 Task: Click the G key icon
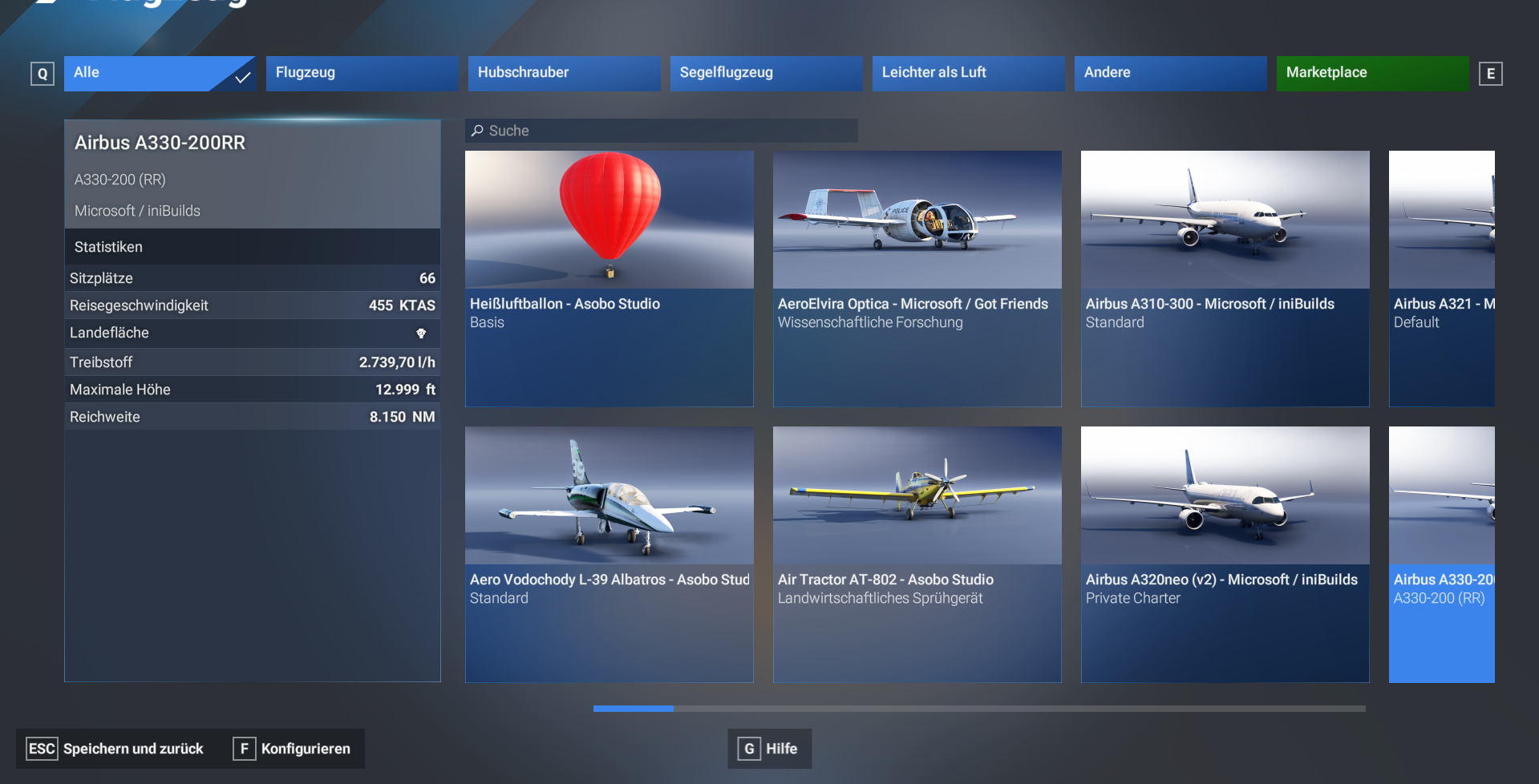point(749,749)
